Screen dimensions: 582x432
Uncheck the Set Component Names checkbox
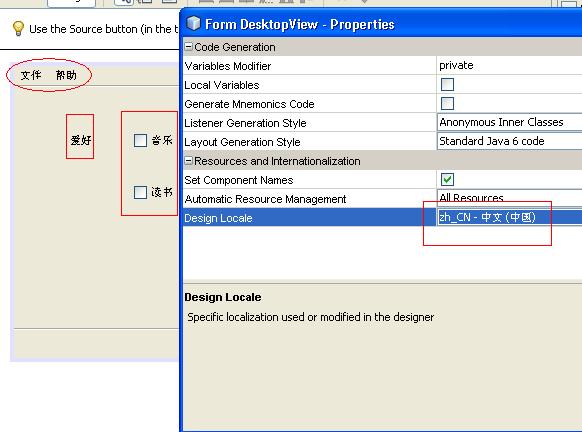[x=447, y=180]
